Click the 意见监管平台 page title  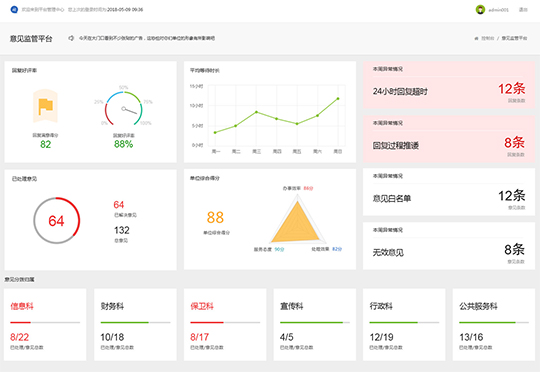(31, 39)
